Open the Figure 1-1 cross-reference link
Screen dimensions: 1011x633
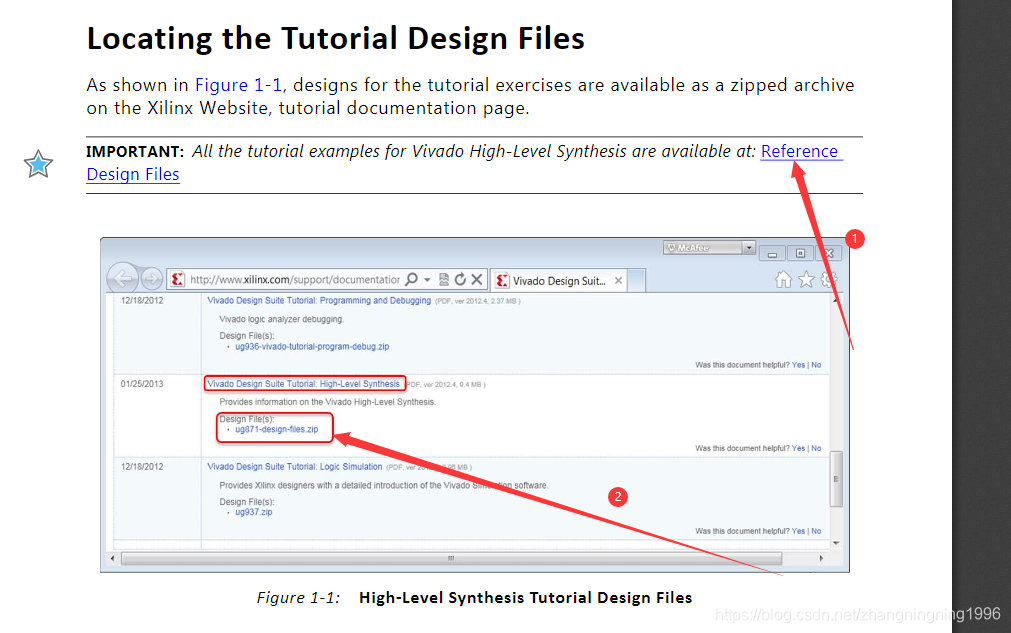pyautogui.click(x=239, y=85)
